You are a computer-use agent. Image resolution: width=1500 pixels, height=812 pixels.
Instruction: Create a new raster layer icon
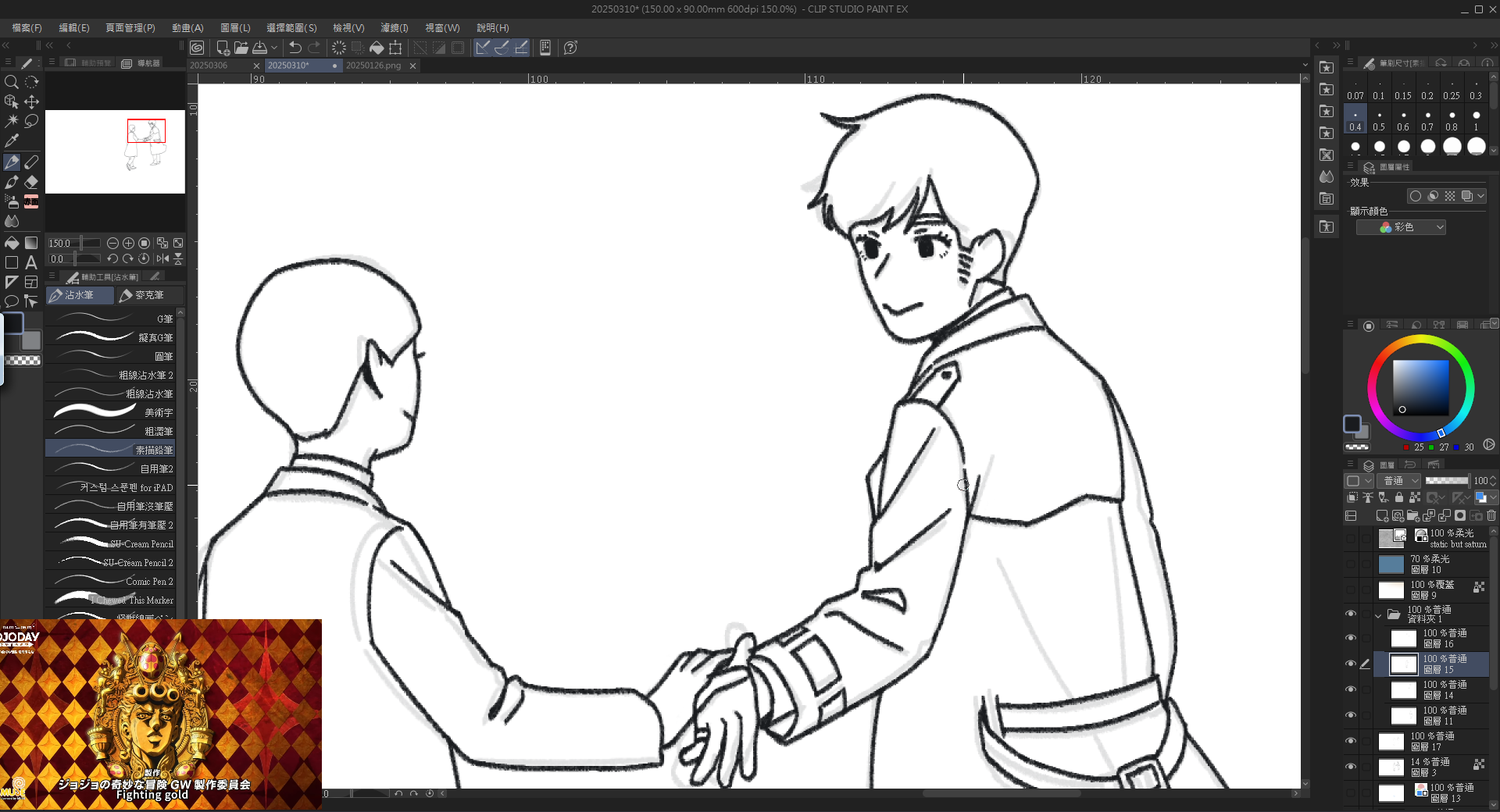pos(1382,515)
